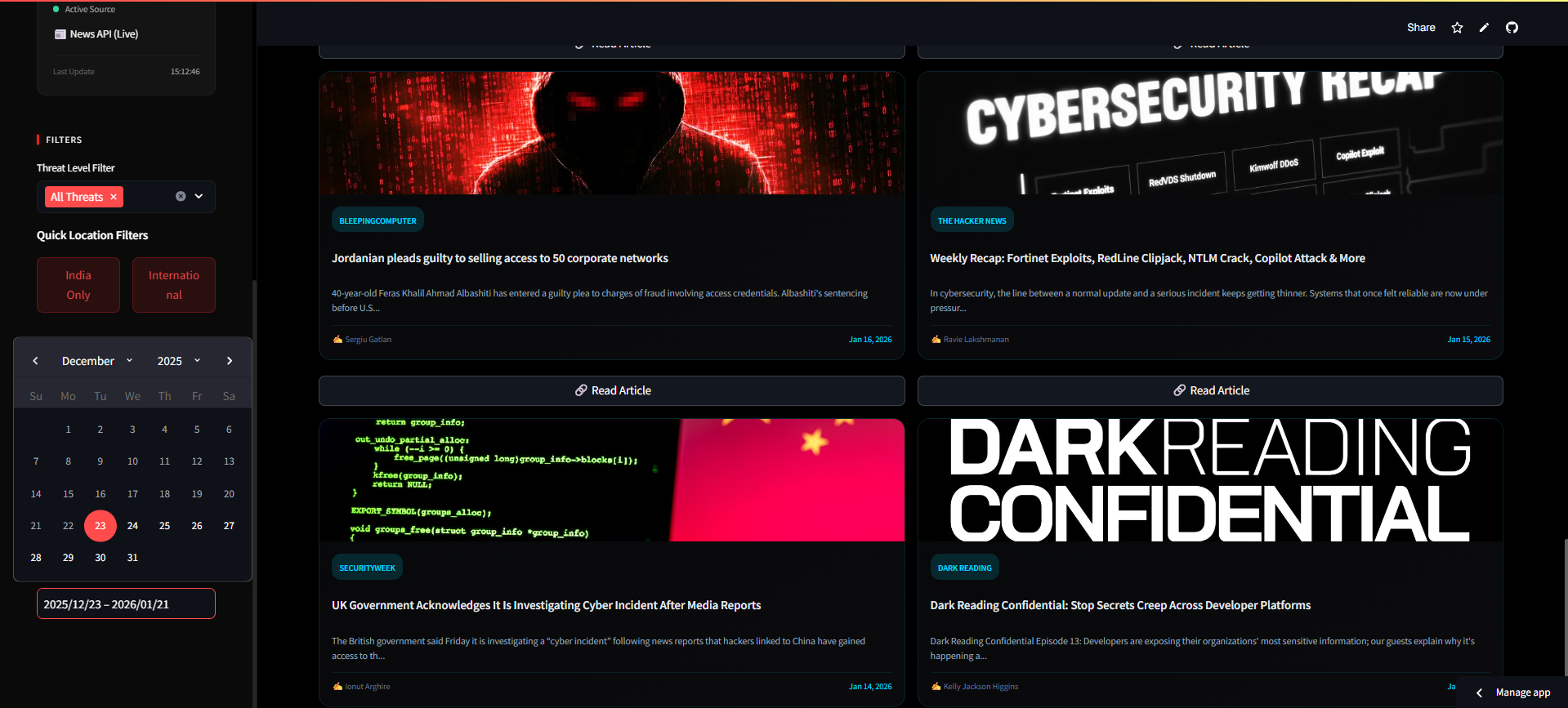Go to previous month in calendar
1568x708 pixels.
tap(35, 361)
